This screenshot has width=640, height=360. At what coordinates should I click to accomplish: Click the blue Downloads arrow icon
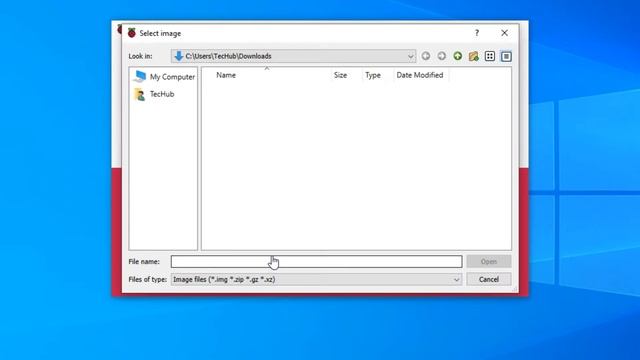(x=178, y=56)
